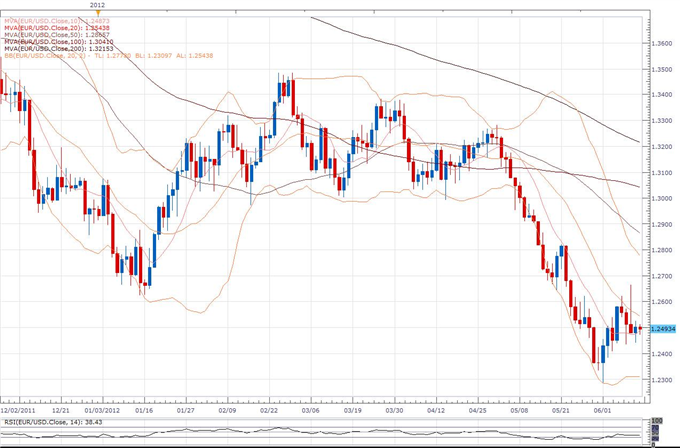The height and width of the screenshot is (448, 680).
Task: Click the RSI scale 100 label
Action: click(x=657, y=421)
